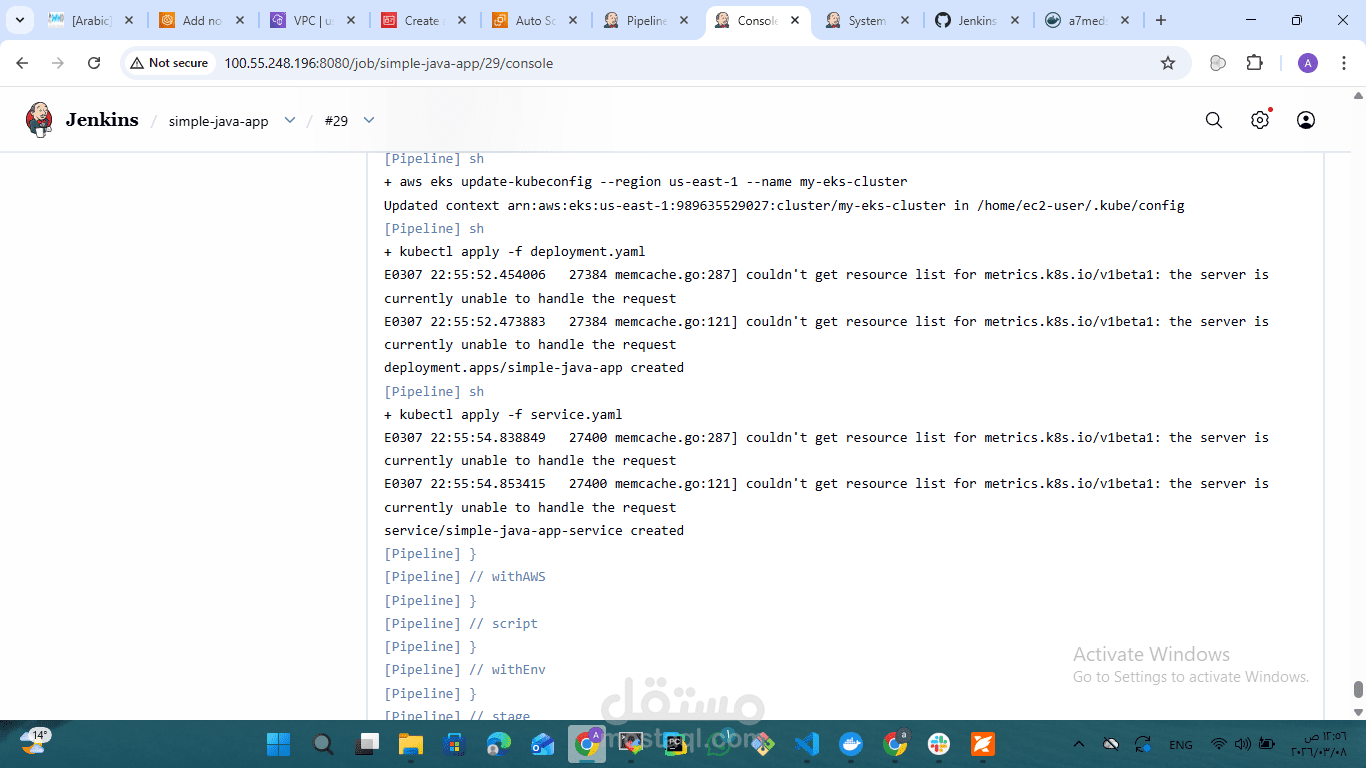
Task: Bookmark this page with the star icon
Action: pos(1168,63)
